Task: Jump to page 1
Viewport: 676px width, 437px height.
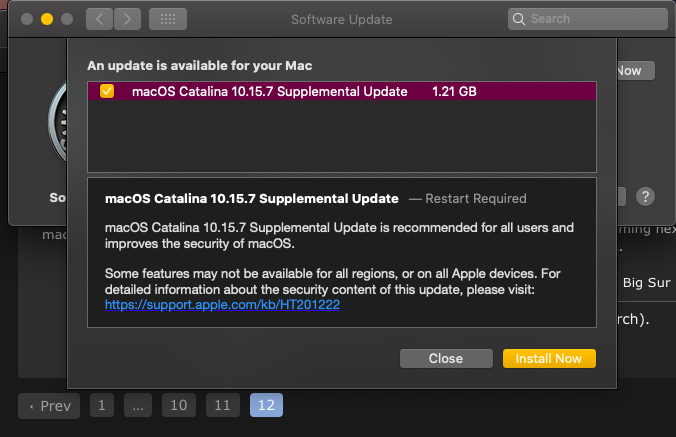Action: coord(102,405)
